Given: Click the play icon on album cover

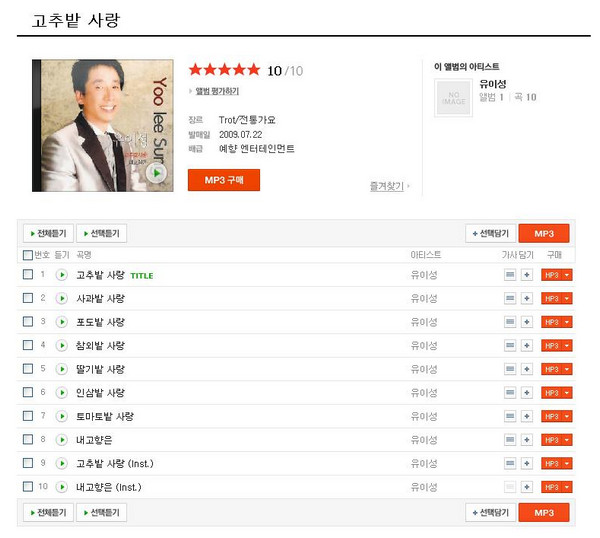Looking at the screenshot, I should (155, 172).
